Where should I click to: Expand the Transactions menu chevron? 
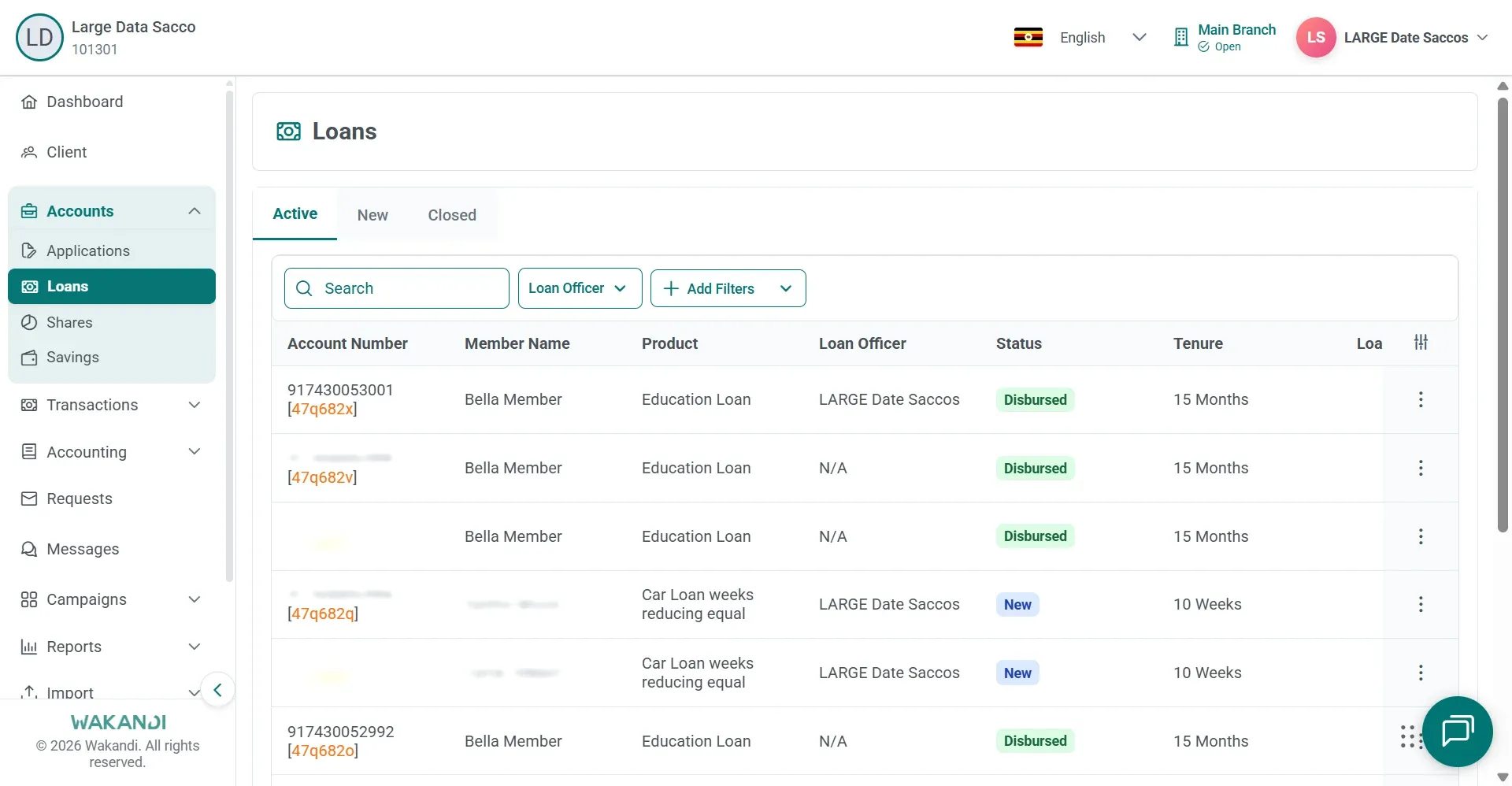click(x=195, y=405)
